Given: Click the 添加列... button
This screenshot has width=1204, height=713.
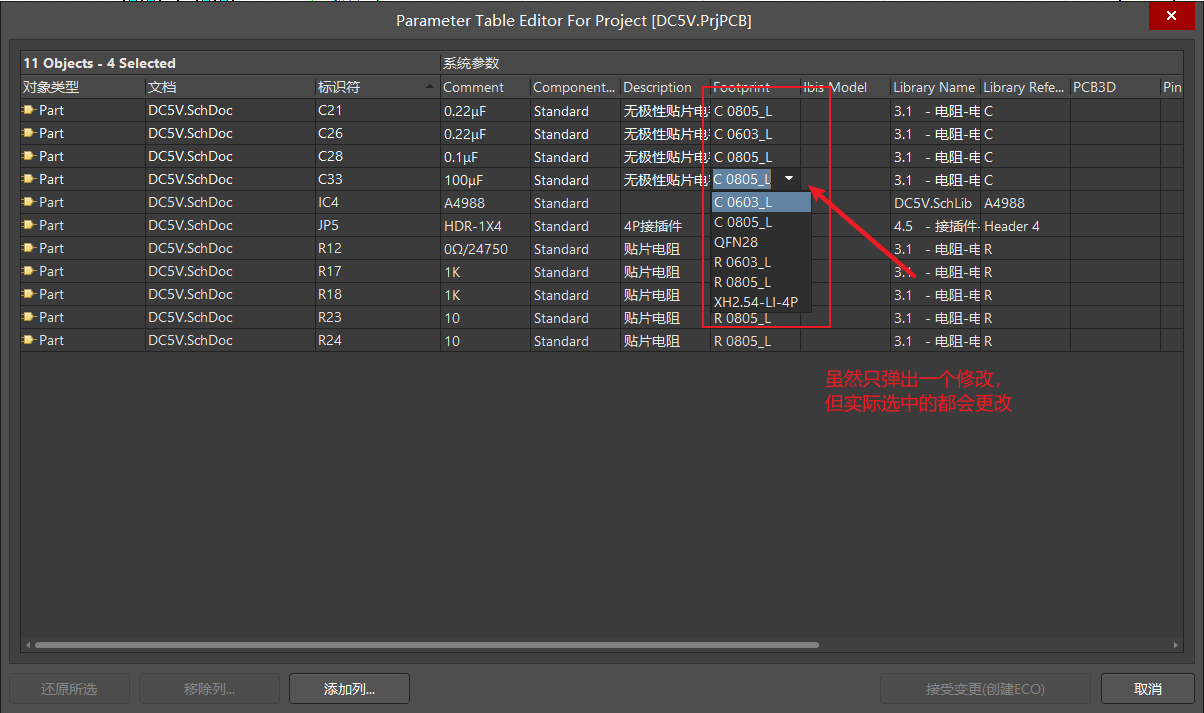Looking at the screenshot, I should (x=349, y=689).
